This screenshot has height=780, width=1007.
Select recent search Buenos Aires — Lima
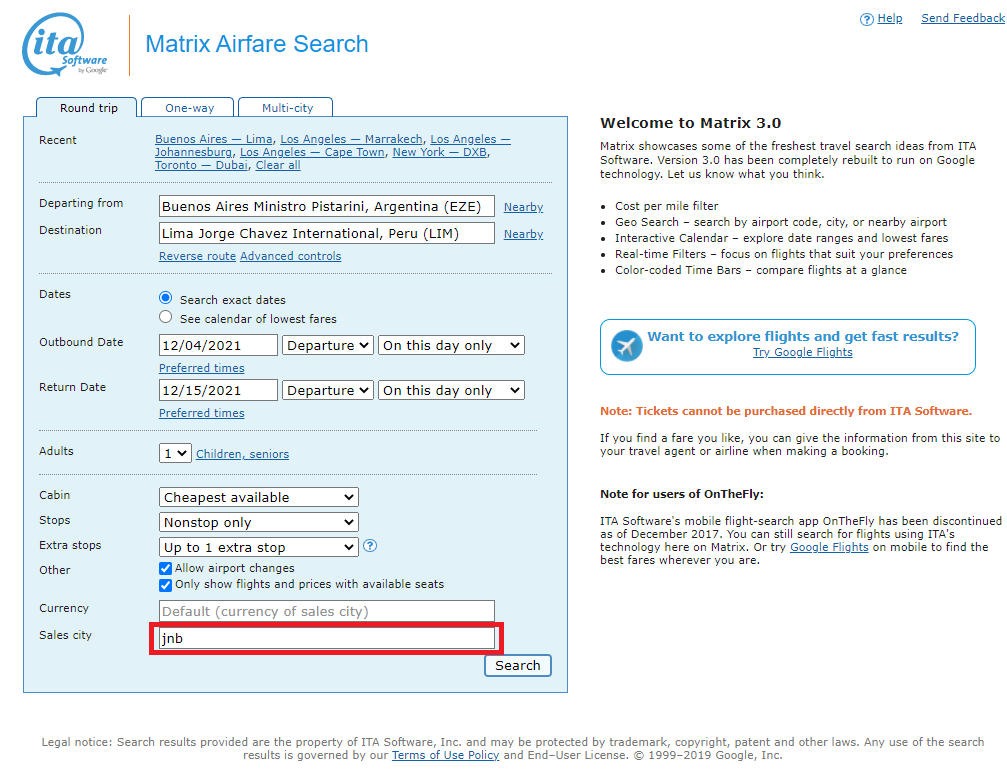tap(213, 139)
